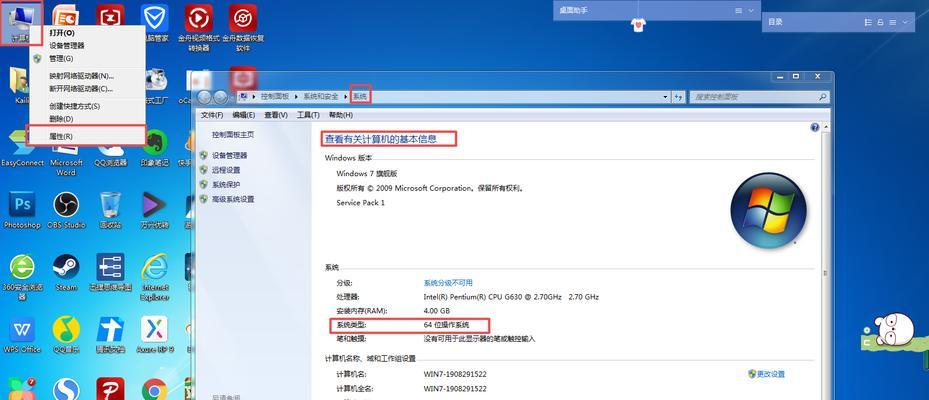Select the 印象笔记 elephant desktop icon

[155, 148]
